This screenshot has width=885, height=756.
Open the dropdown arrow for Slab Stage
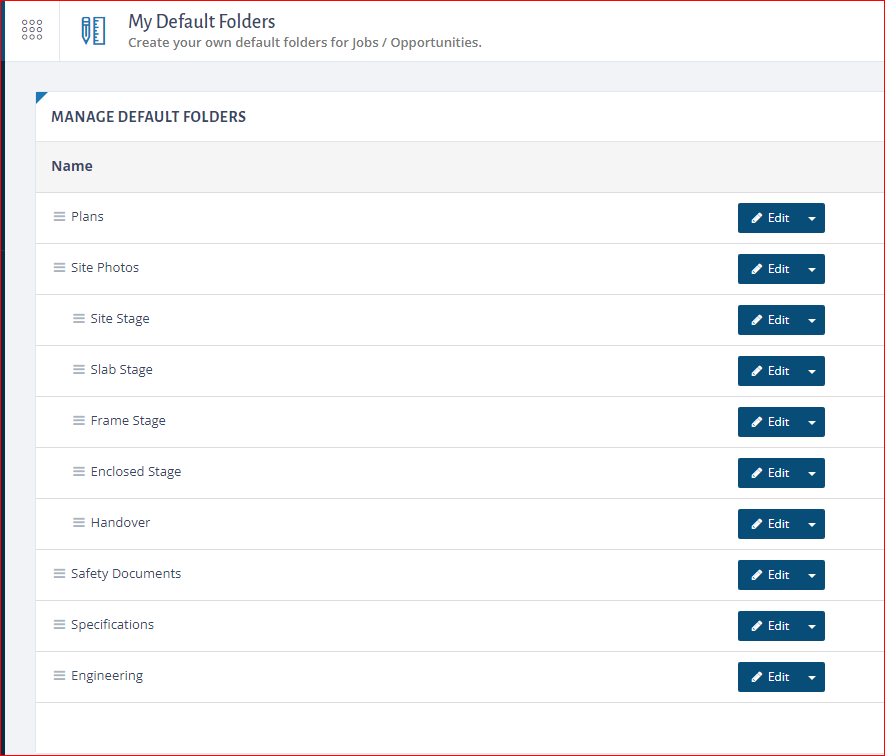812,371
